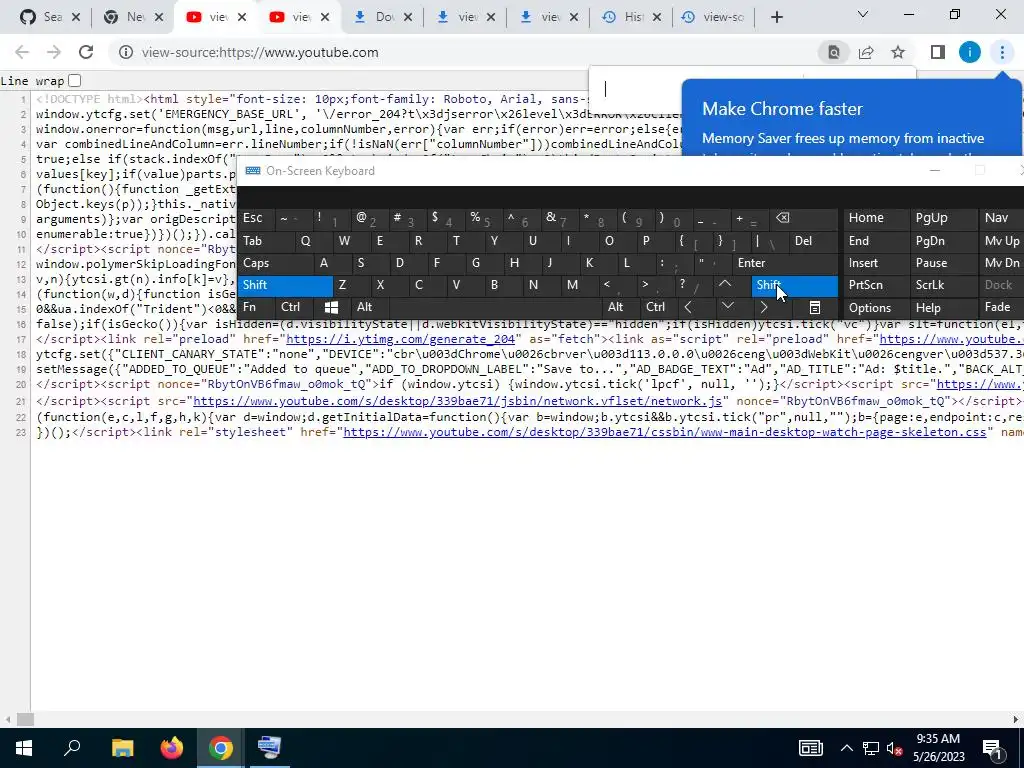Click the muted volume icon in the tray
This screenshot has height=768, width=1024.
point(894,748)
